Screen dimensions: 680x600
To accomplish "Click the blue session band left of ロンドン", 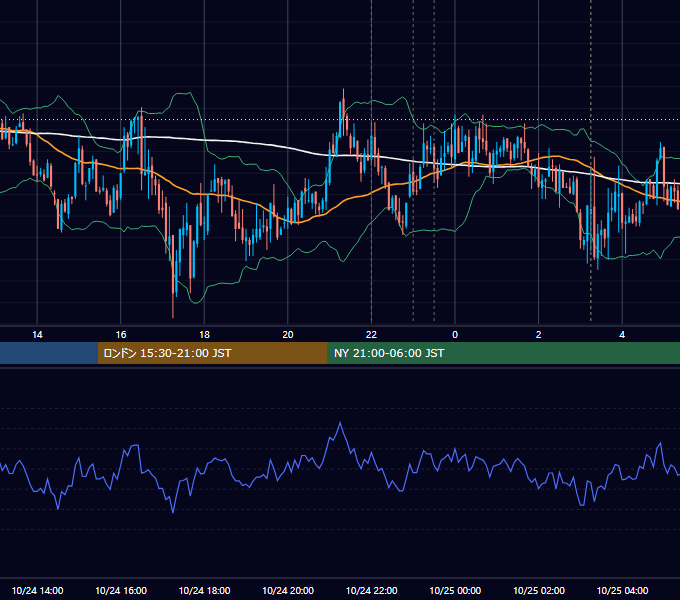I will click(49, 353).
